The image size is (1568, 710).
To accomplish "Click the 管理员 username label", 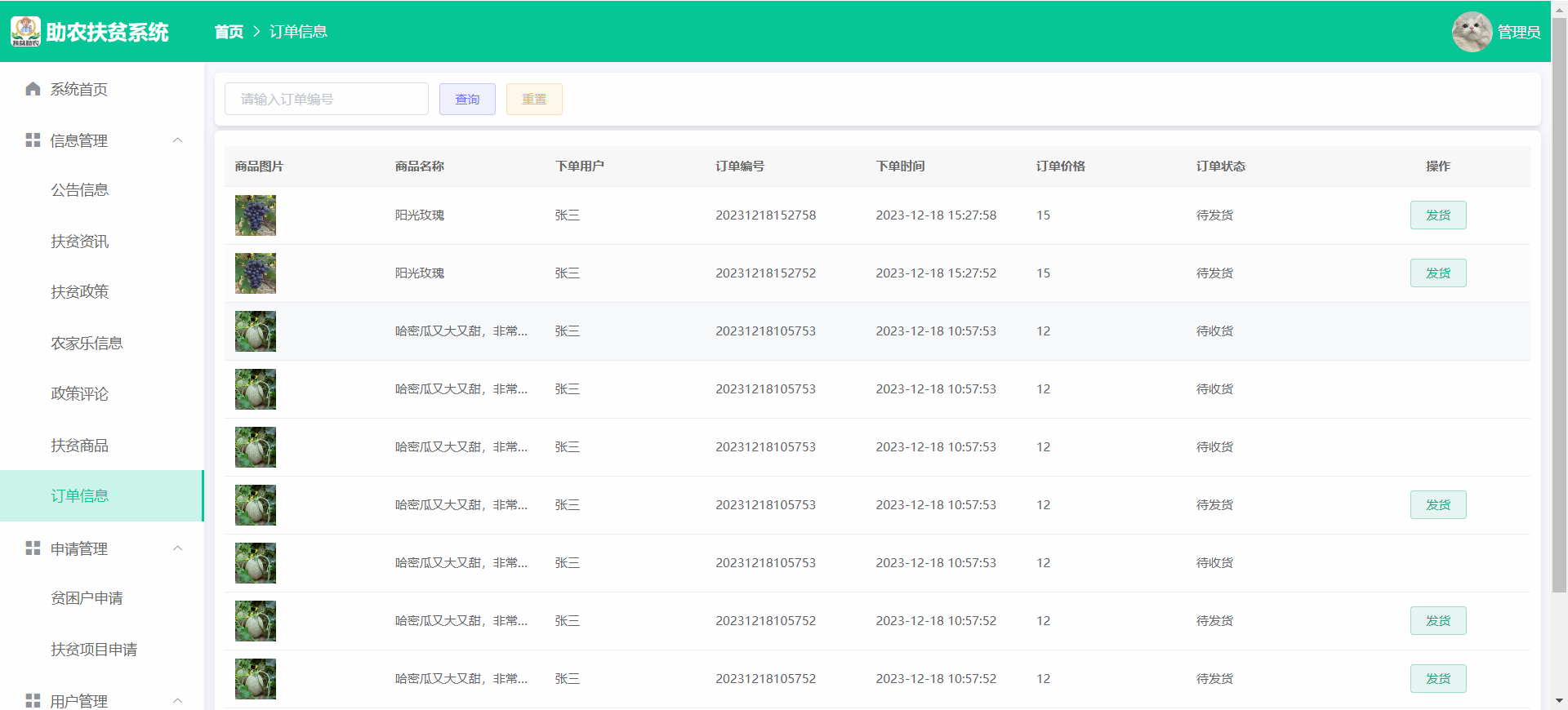I will tap(1519, 32).
